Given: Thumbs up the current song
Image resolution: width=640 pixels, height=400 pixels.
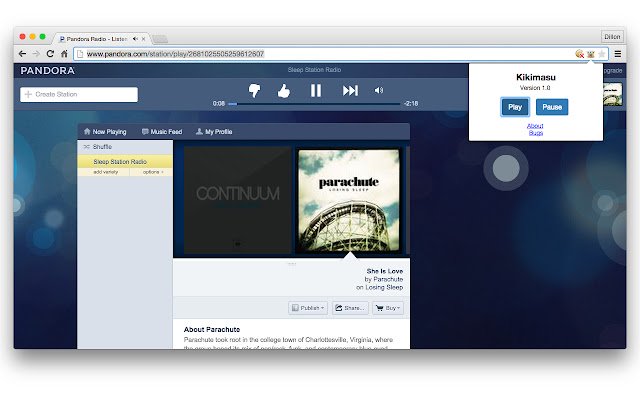Looking at the screenshot, I should (284, 91).
